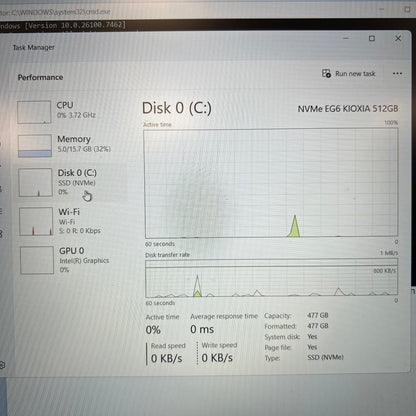
Task: Click the Type SSD (NVMe) value
Action: (325, 357)
